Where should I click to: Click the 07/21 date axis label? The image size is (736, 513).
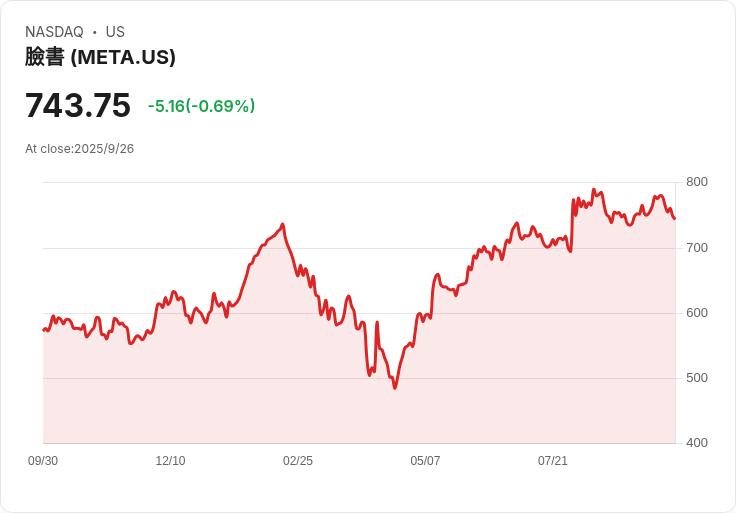coord(553,461)
